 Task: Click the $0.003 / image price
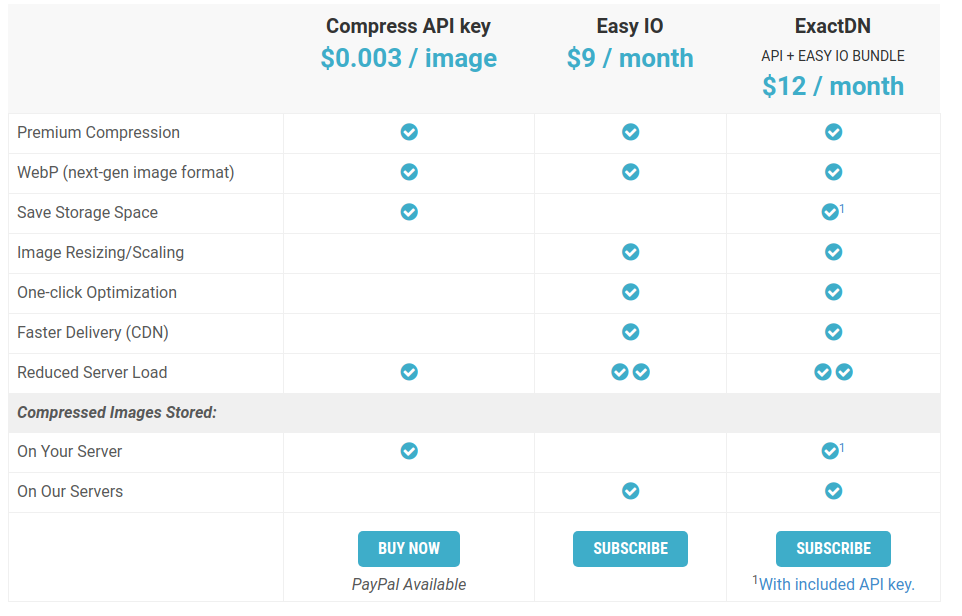tap(409, 58)
